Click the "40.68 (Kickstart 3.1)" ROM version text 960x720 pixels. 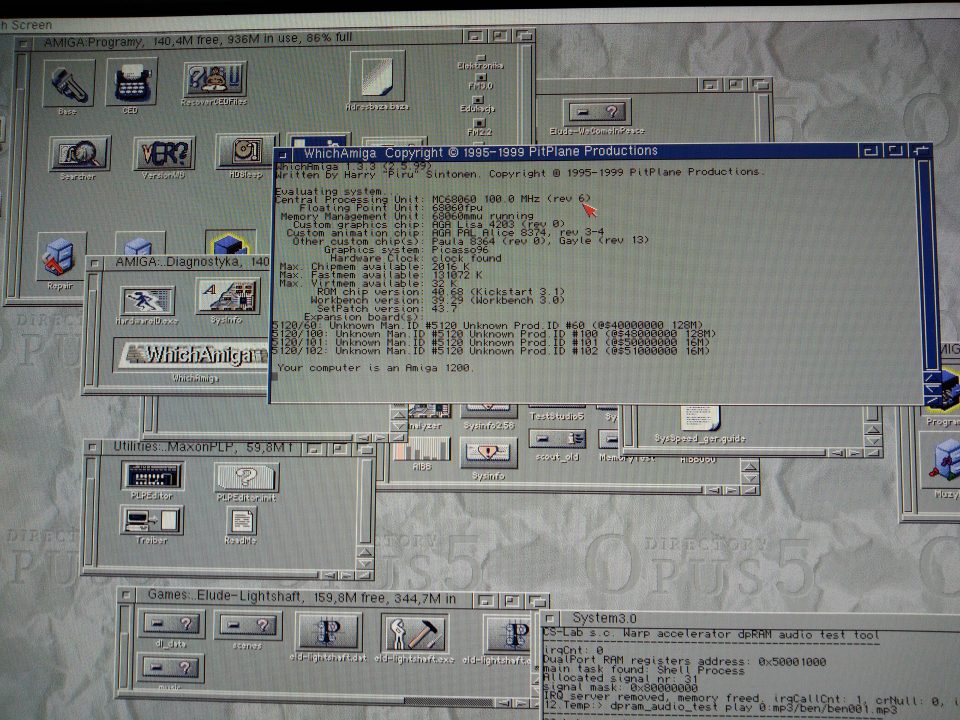pyautogui.click(x=498, y=292)
